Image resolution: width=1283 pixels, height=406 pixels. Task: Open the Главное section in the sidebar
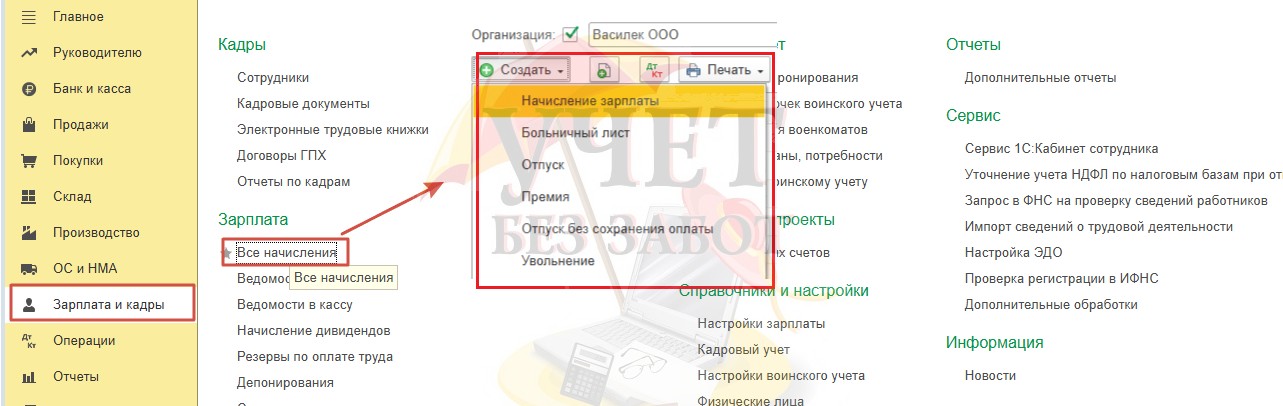tap(78, 16)
